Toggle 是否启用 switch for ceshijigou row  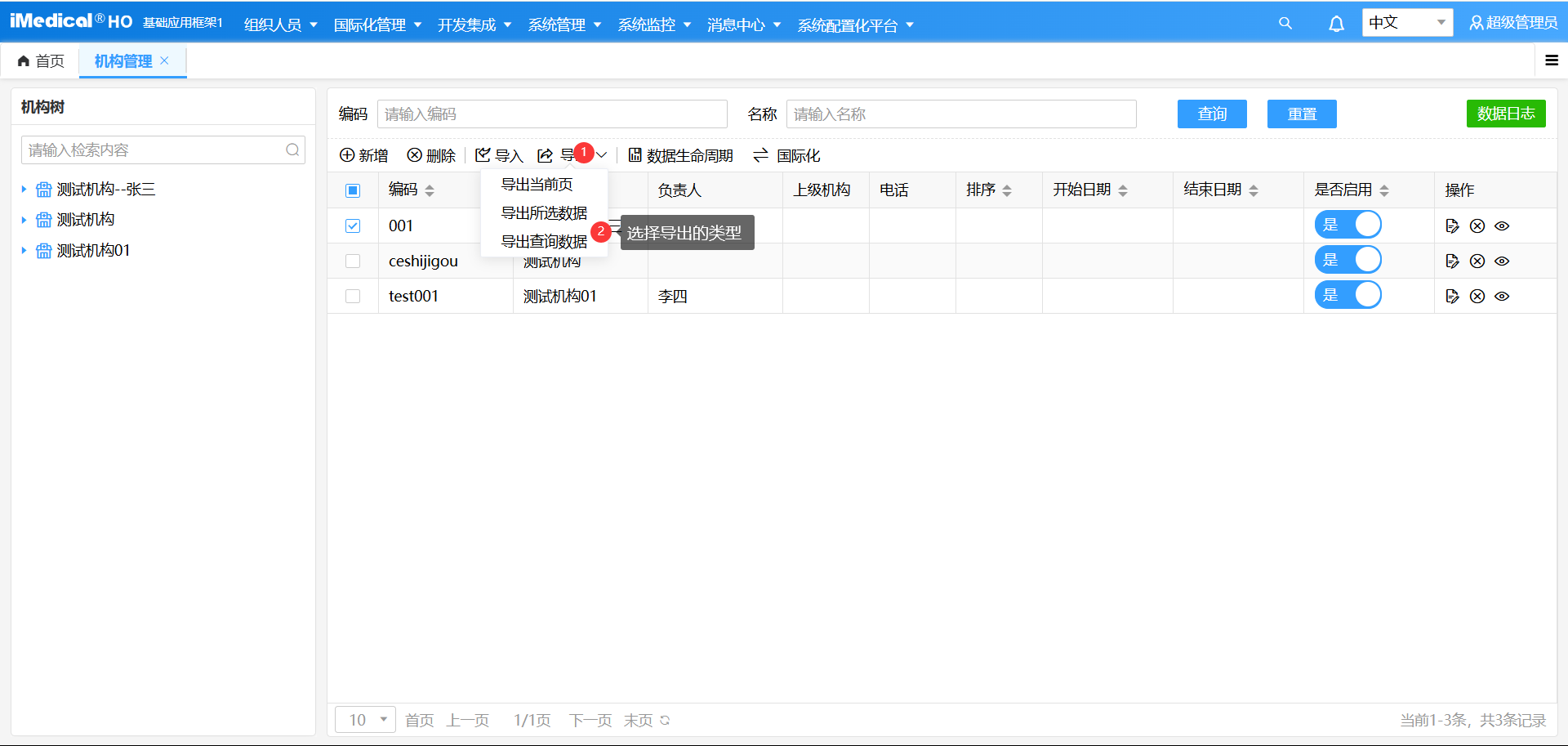click(x=1347, y=261)
